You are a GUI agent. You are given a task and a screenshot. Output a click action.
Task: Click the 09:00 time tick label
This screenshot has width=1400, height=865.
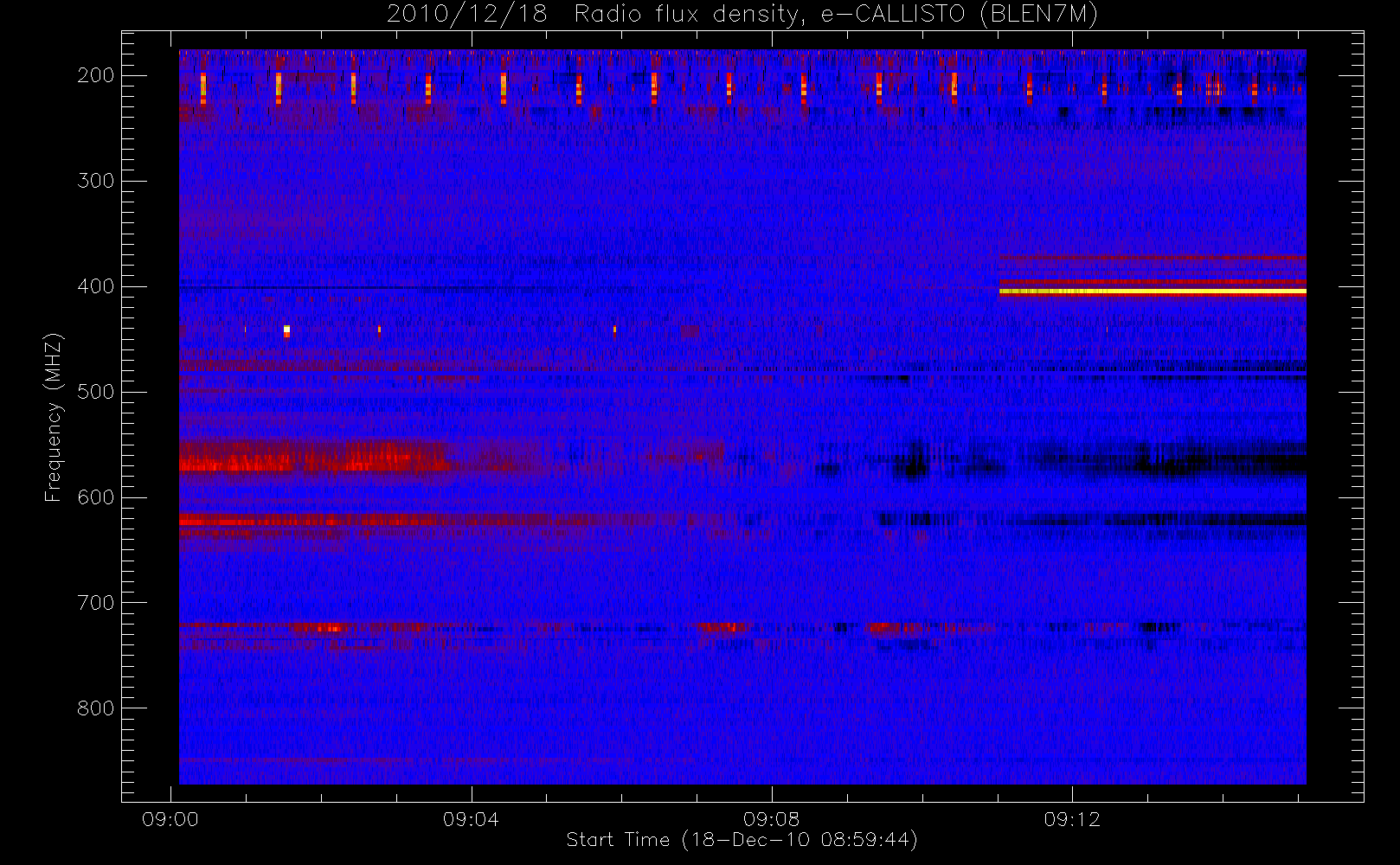coord(170,819)
